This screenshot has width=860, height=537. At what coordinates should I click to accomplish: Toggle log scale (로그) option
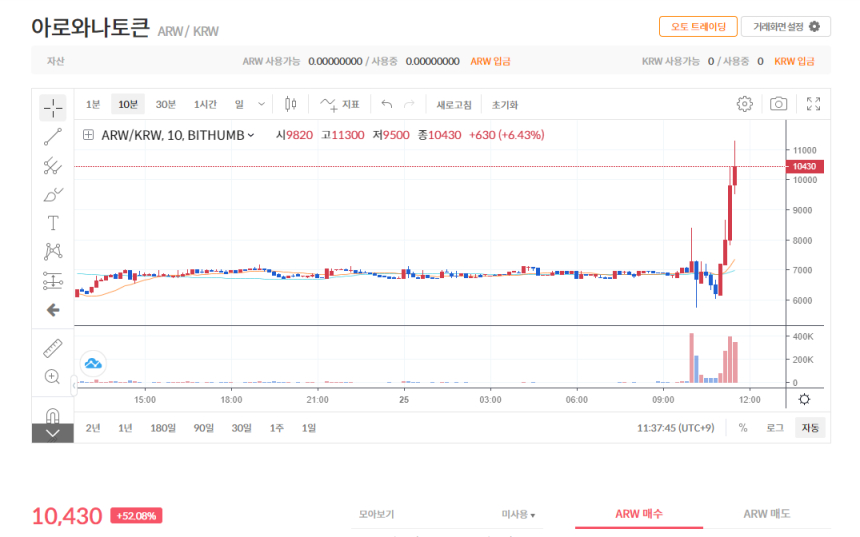tap(775, 428)
